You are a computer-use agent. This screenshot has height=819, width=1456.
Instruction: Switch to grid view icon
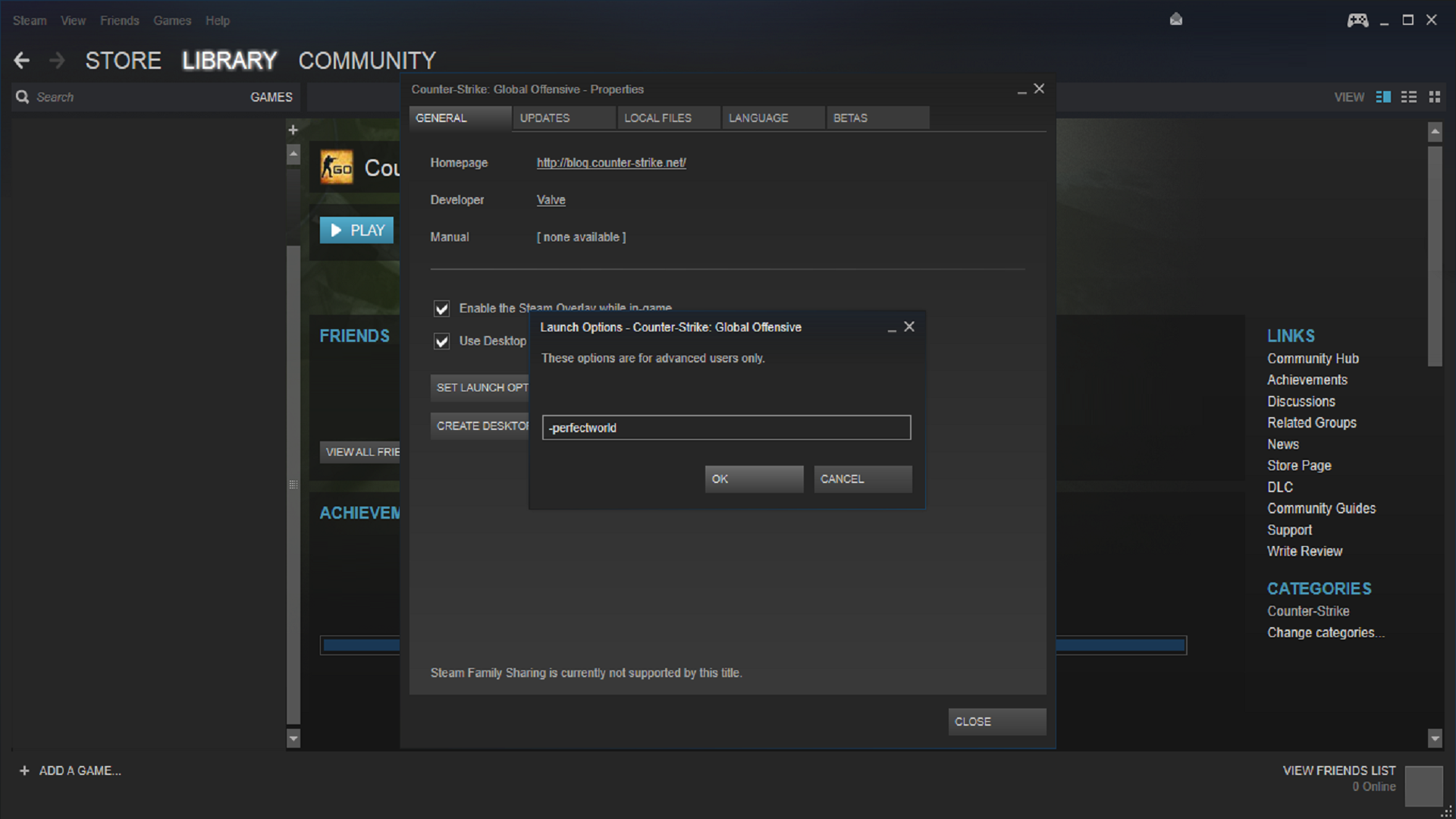tap(1434, 97)
